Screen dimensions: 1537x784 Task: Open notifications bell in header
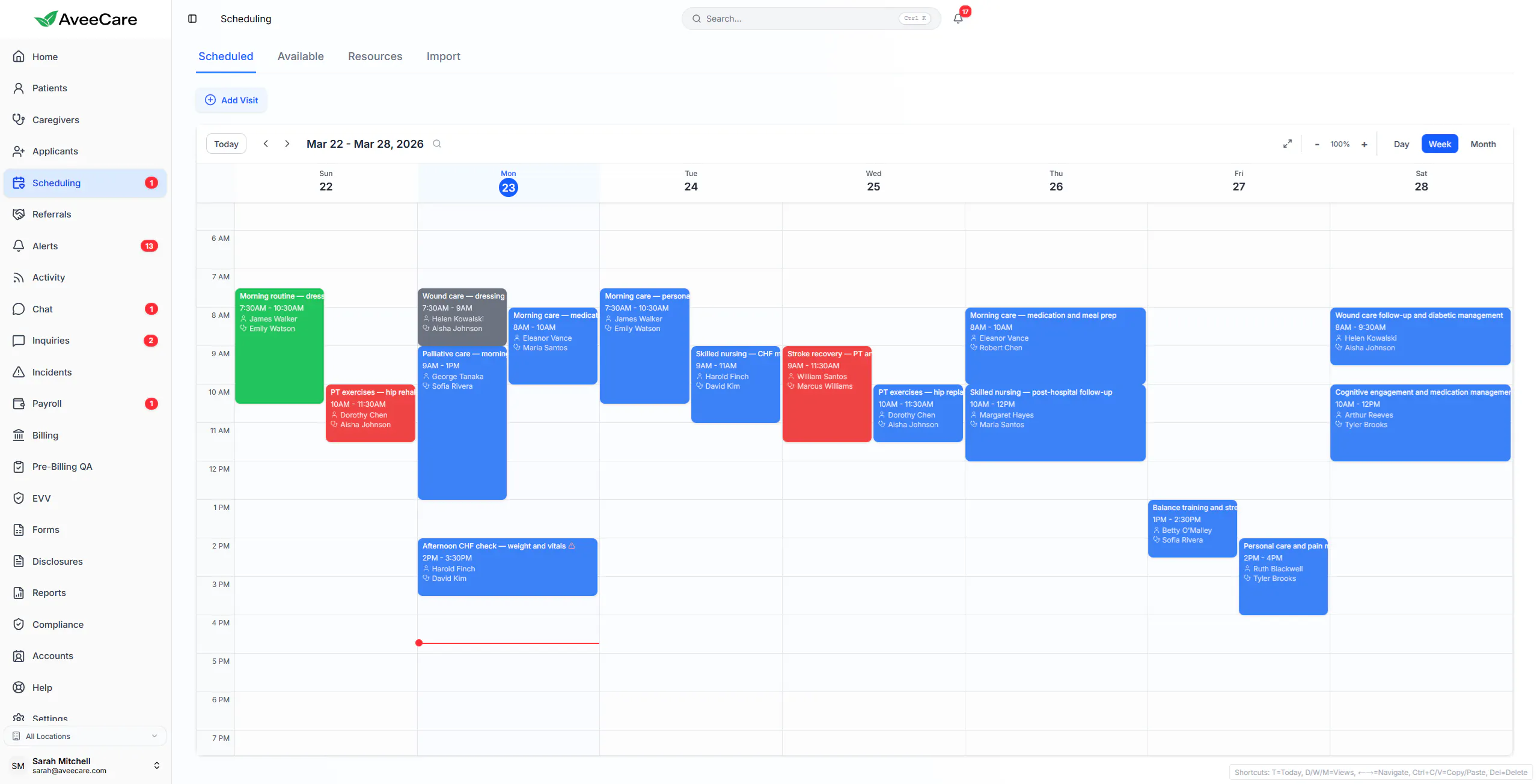pyautogui.click(x=958, y=19)
